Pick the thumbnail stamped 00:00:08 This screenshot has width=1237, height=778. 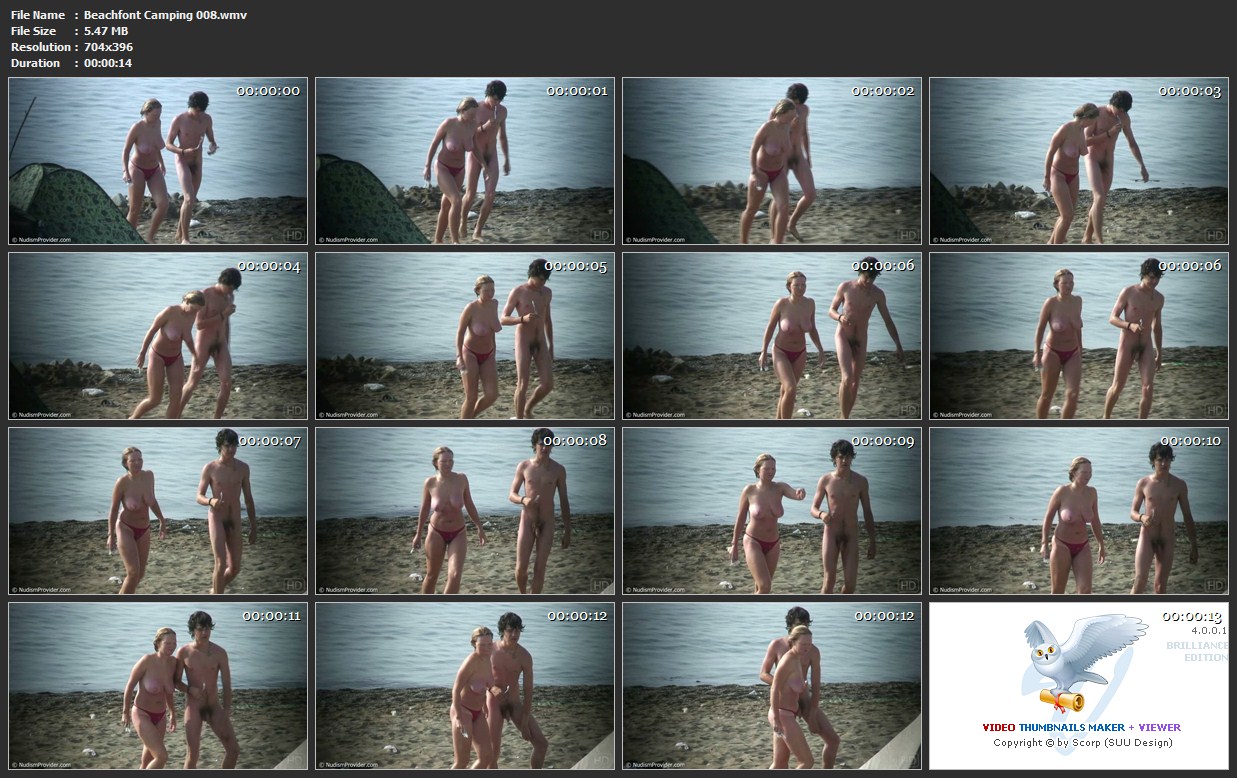coord(465,511)
